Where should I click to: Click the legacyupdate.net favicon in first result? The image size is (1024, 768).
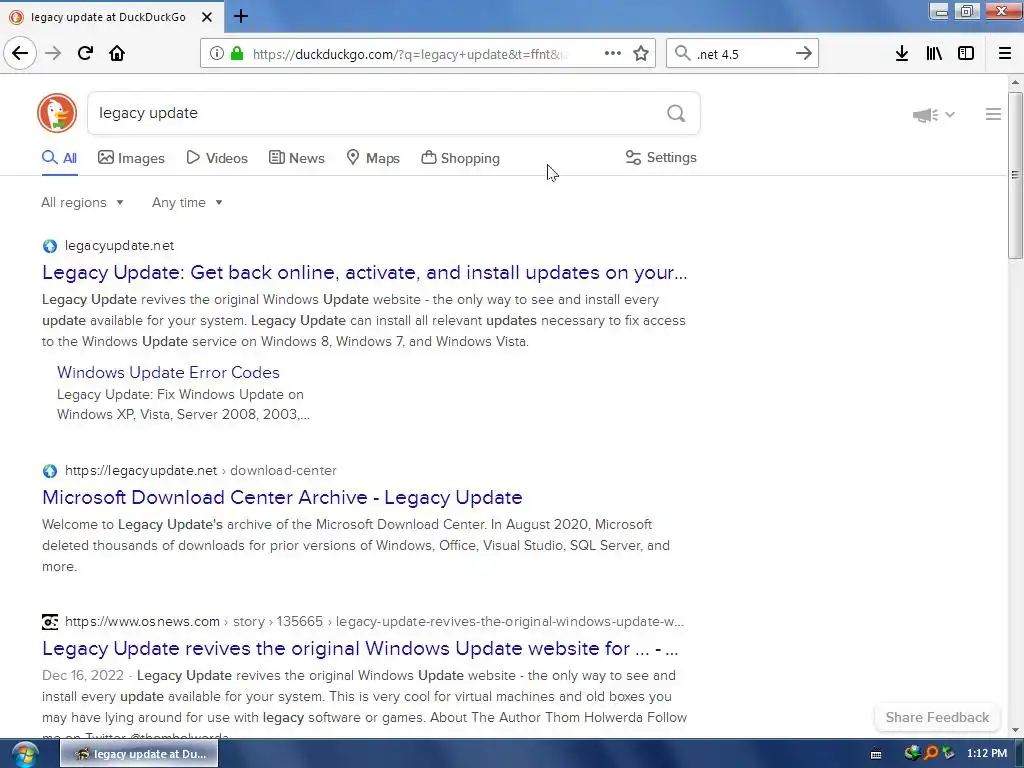[x=50, y=246]
